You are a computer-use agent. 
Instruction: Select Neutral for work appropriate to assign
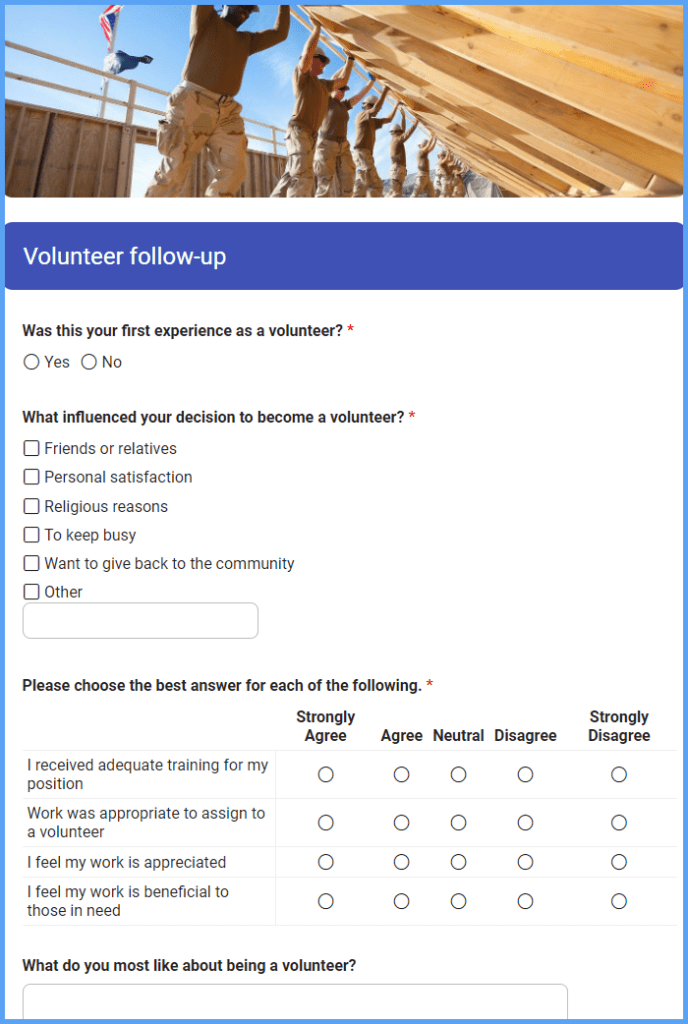click(458, 822)
